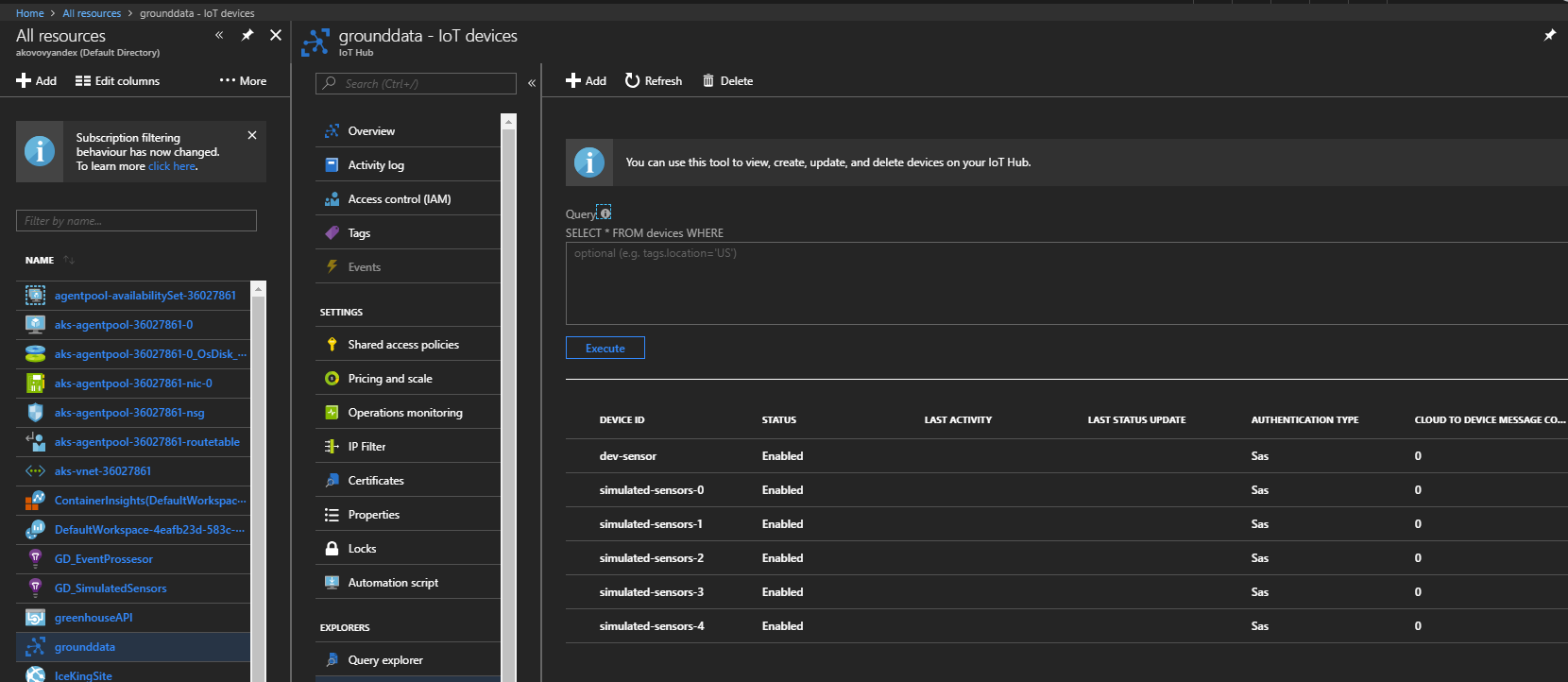
Task: Open Query explorer
Action: tap(408, 659)
